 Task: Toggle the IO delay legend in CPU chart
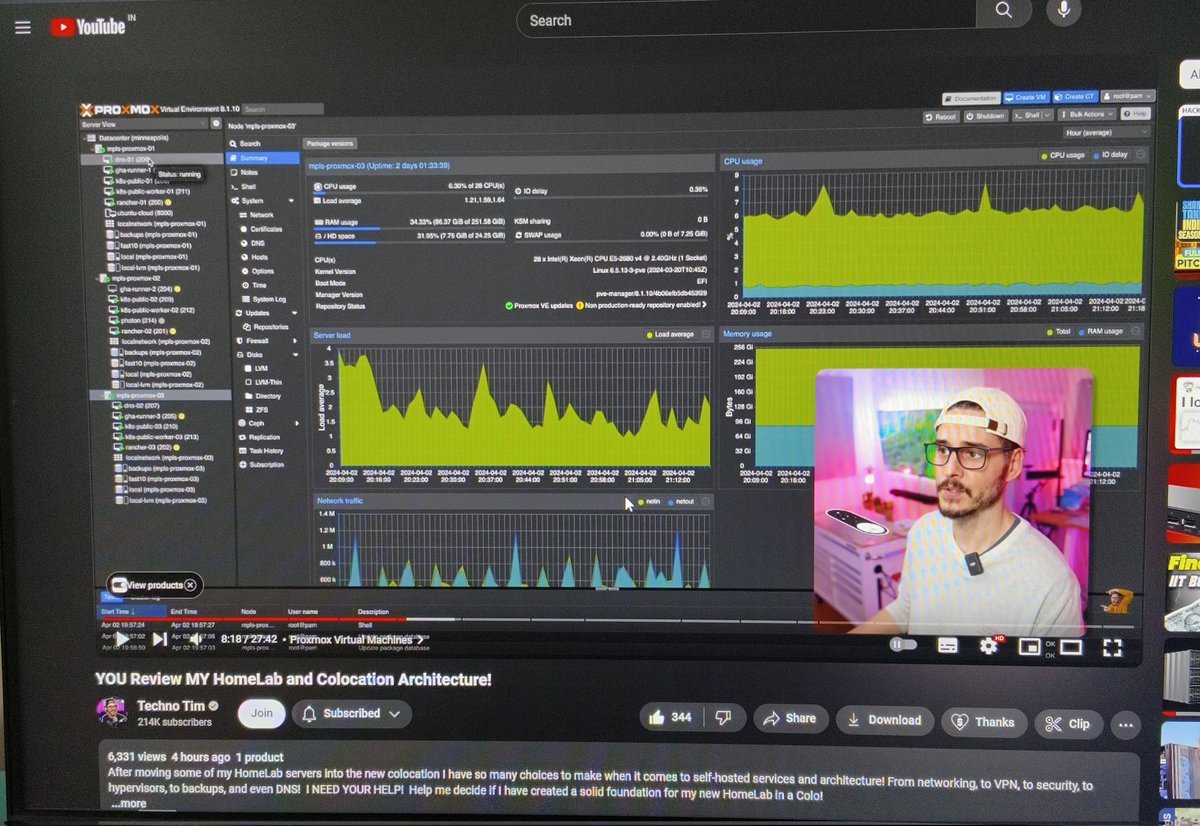click(1109, 155)
